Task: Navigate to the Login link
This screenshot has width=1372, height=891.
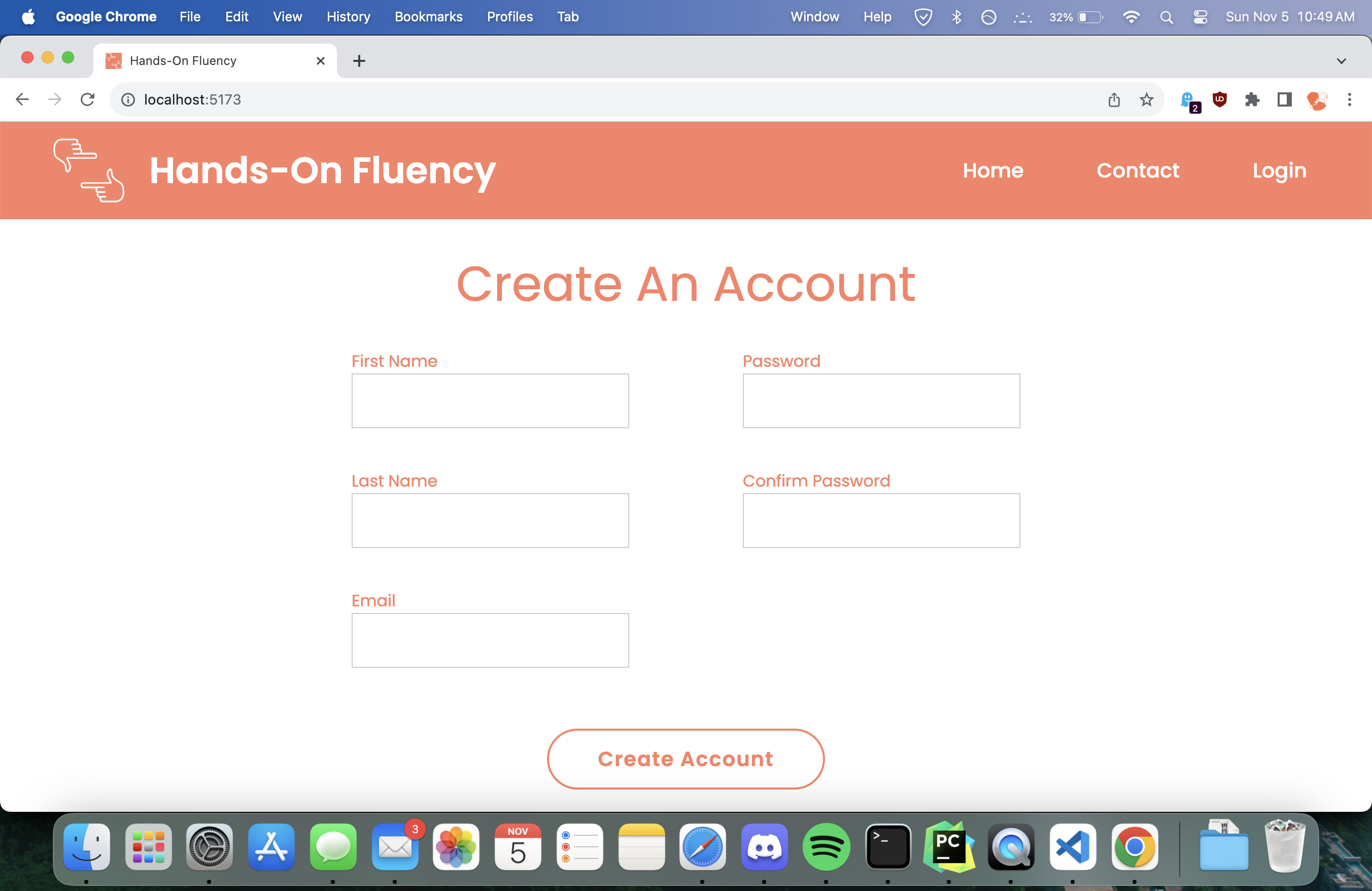Action: click(1279, 170)
